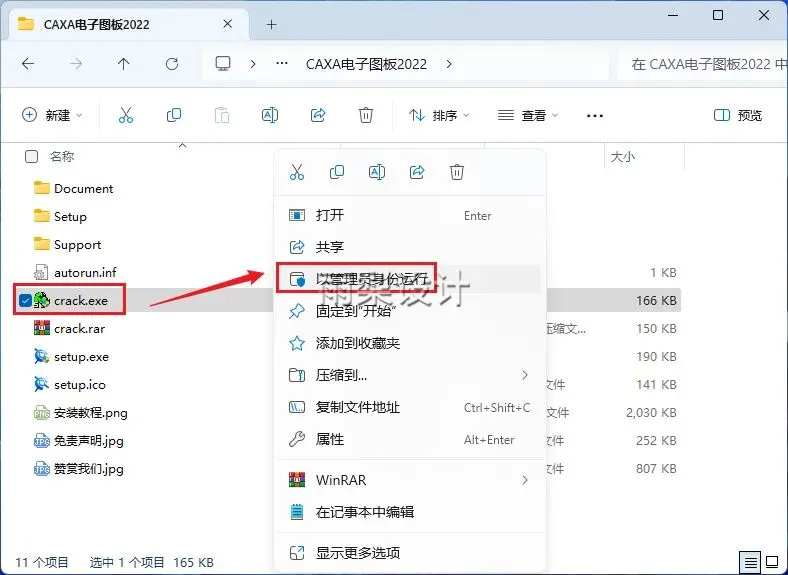Switch to details view icon in the status bar
This screenshot has height=575, width=788.
750,562
